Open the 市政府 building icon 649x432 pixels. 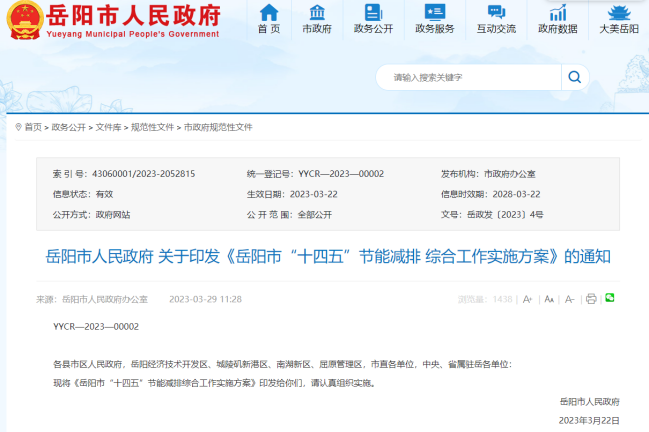[317, 14]
